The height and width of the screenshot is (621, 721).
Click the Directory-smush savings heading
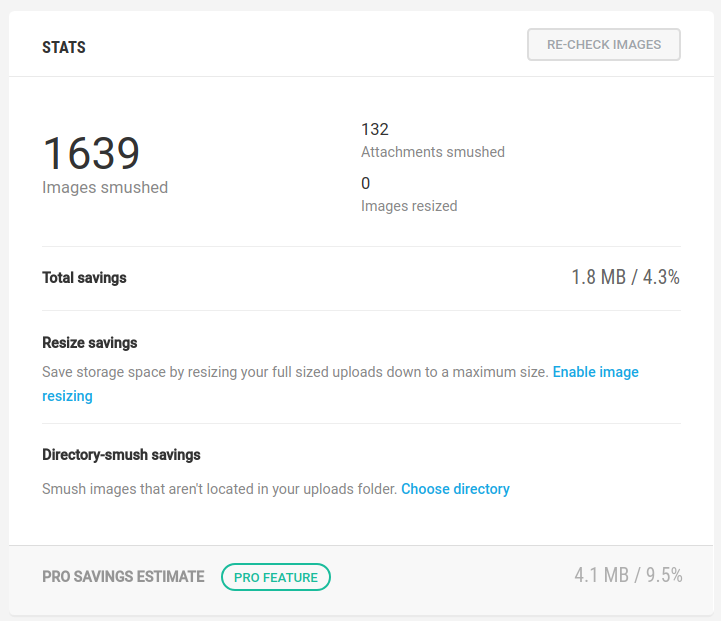click(121, 455)
